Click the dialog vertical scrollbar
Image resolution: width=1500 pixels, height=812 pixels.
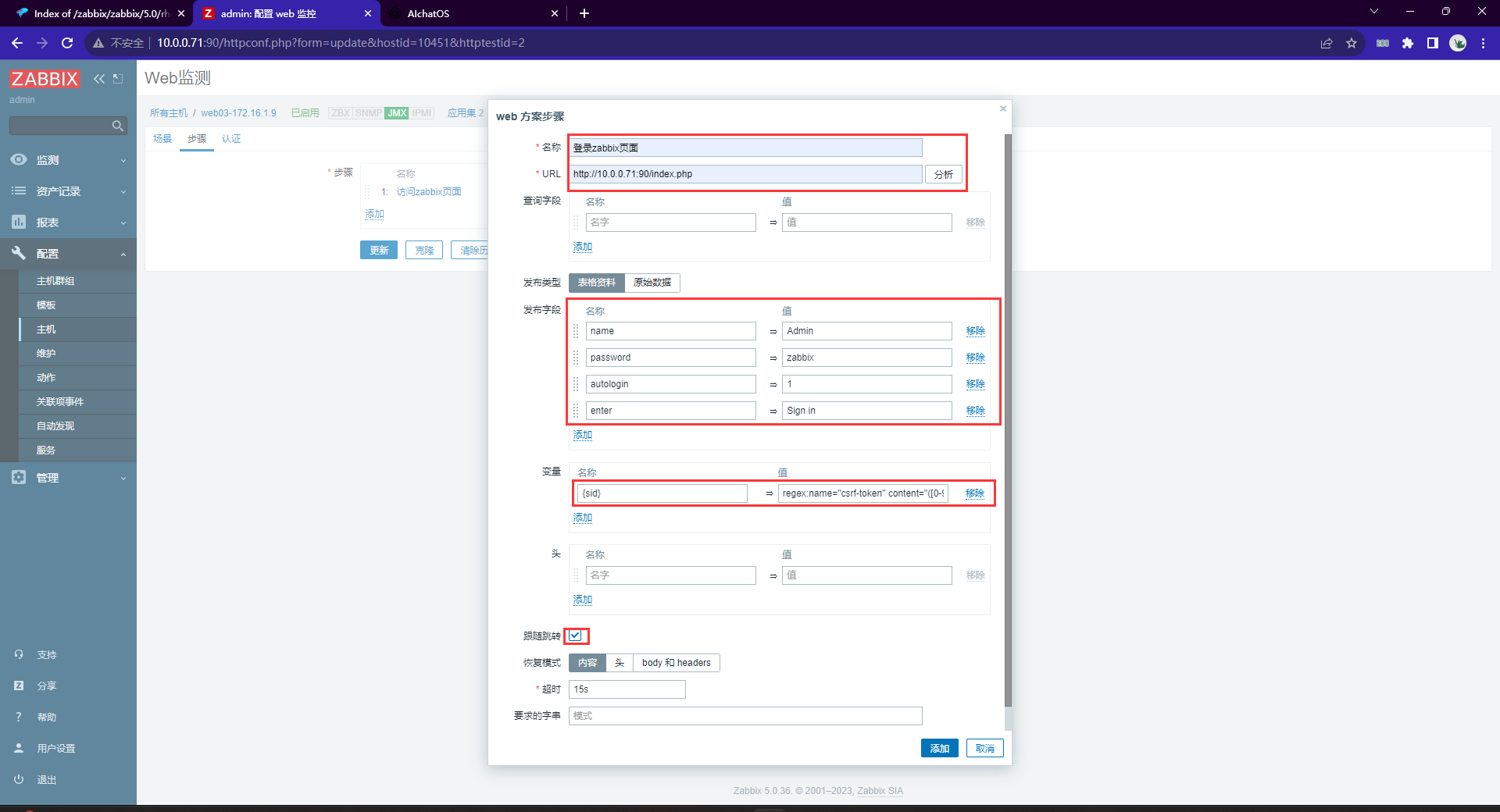click(1008, 422)
